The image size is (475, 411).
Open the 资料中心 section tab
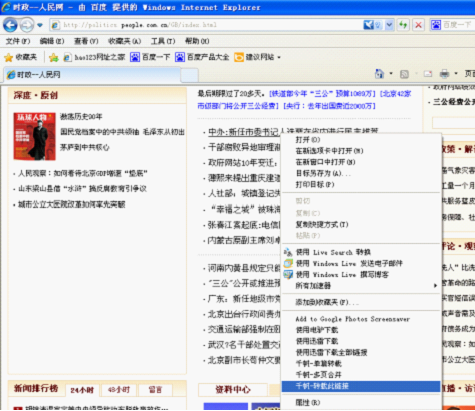pyautogui.click(x=233, y=389)
